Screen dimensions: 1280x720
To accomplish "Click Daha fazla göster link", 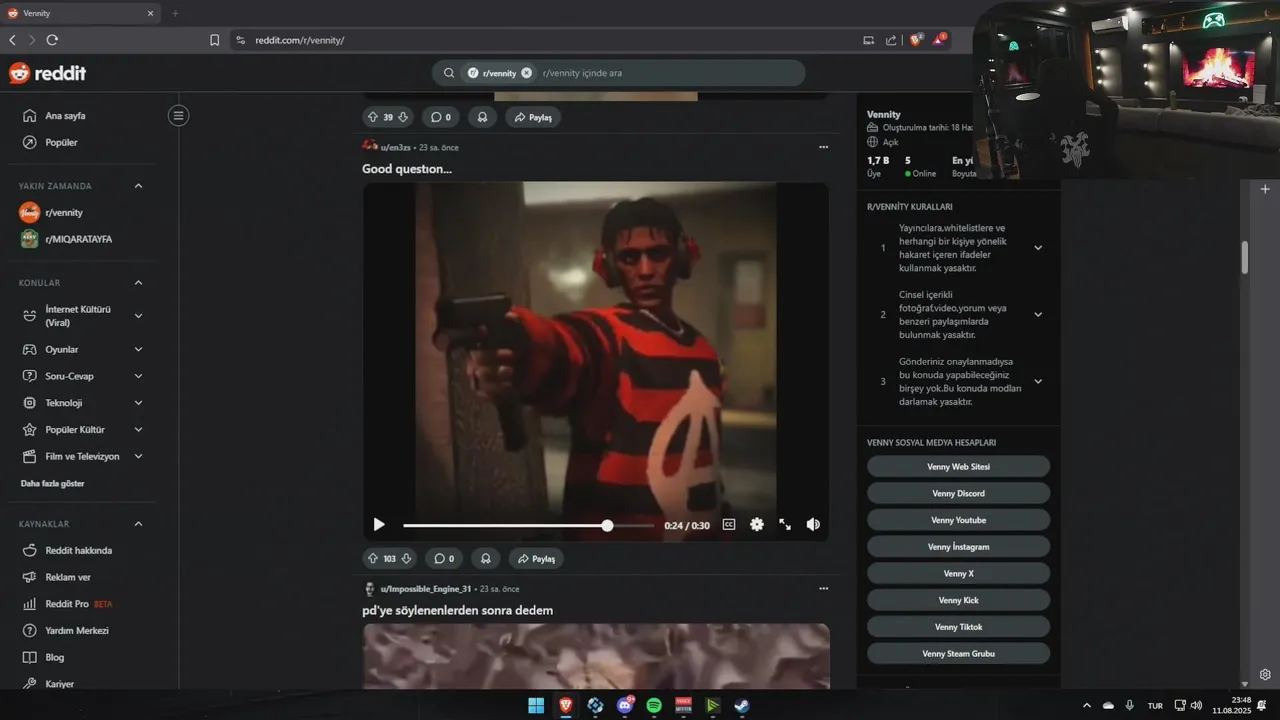I will pyautogui.click(x=52, y=483).
